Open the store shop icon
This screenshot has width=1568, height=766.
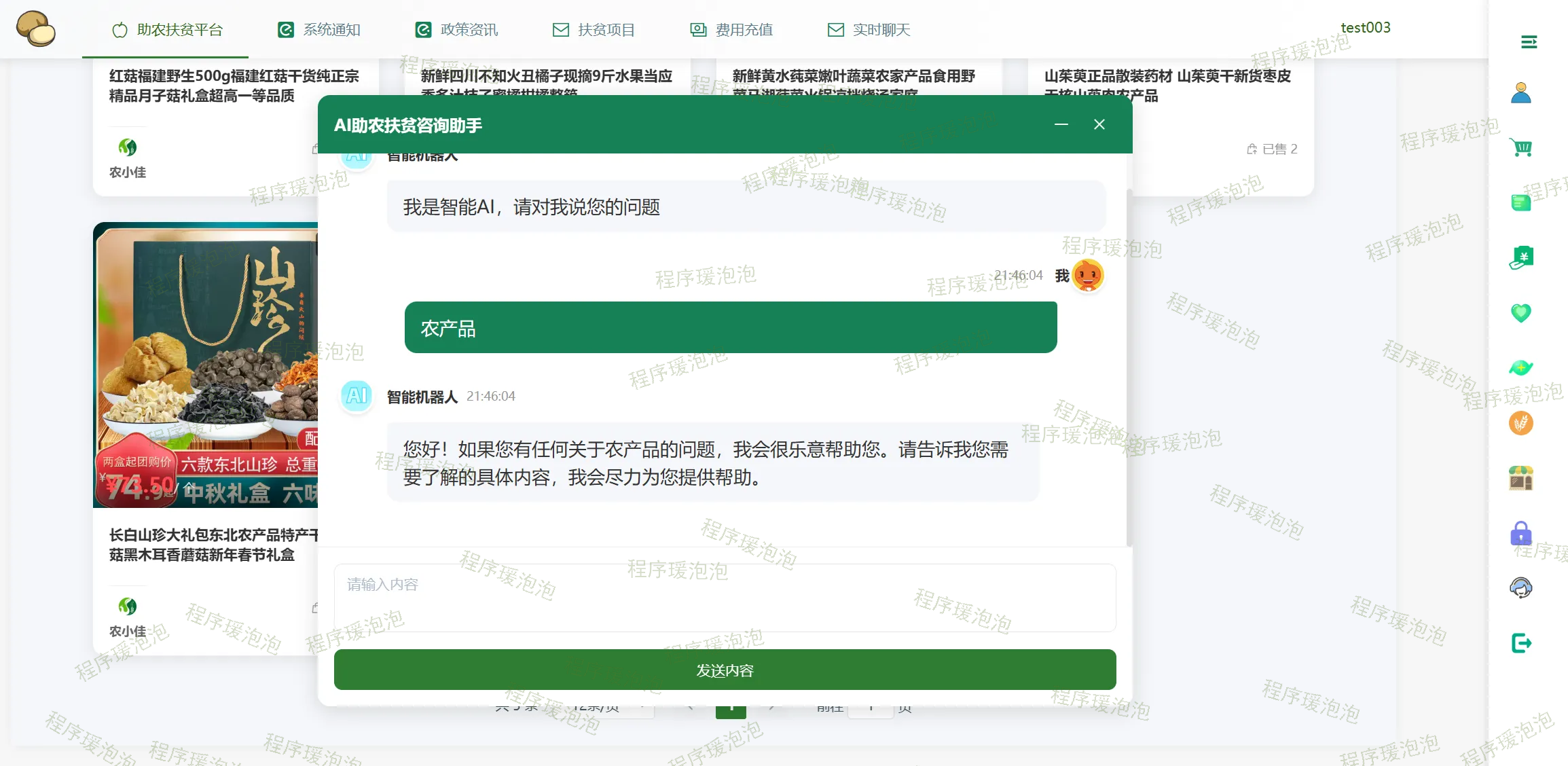tap(1520, 478)
